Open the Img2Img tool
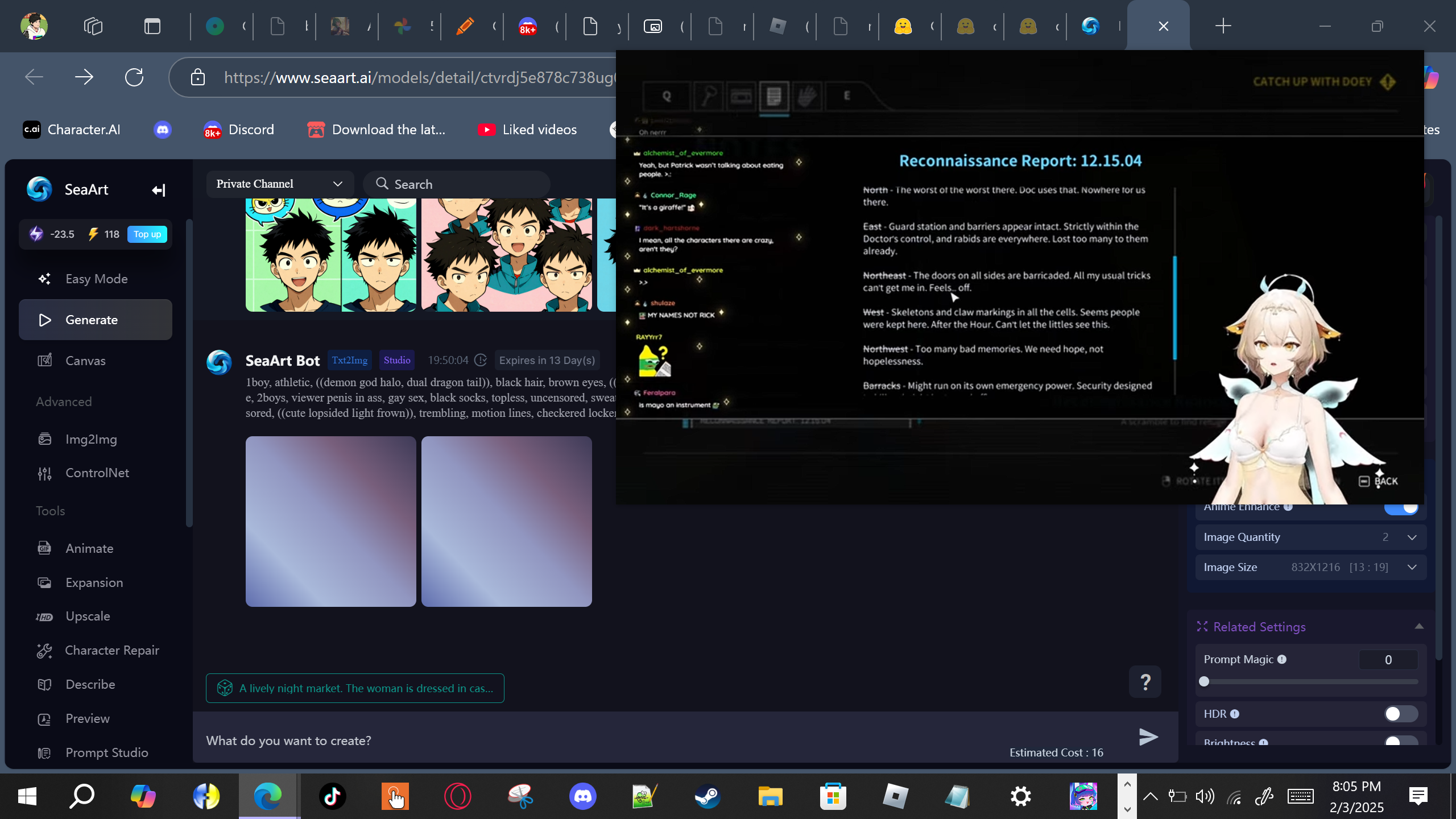Viewport: 1456px width, 819px height. tap(91, 439)
